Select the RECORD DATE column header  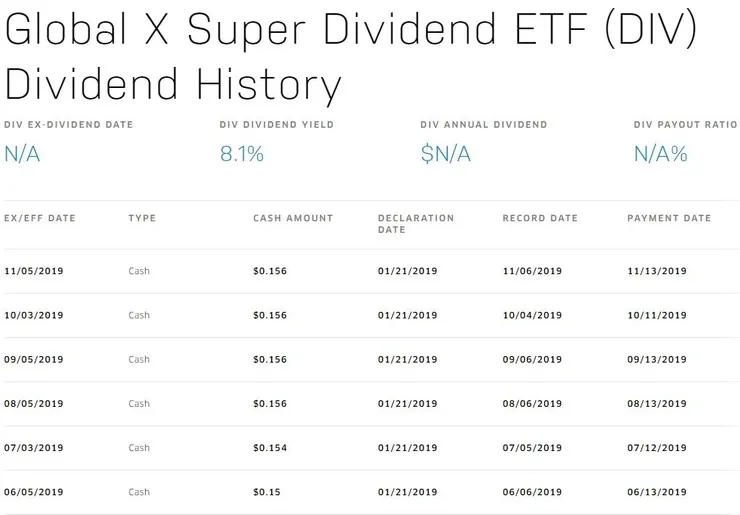click(x=540, y=218)
